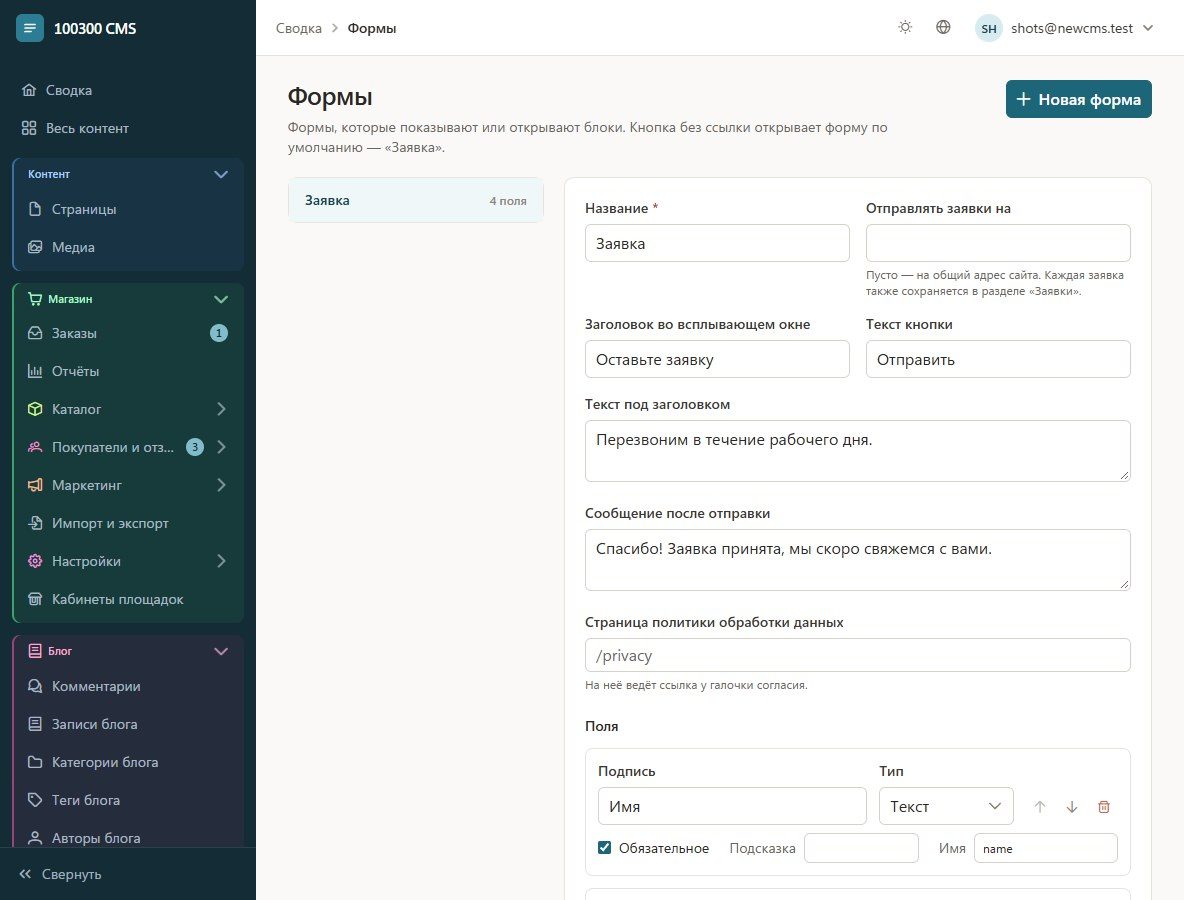Screen dimensions: 1184x900
Task: Click the privacy policy page input
Action: (857, 655)
